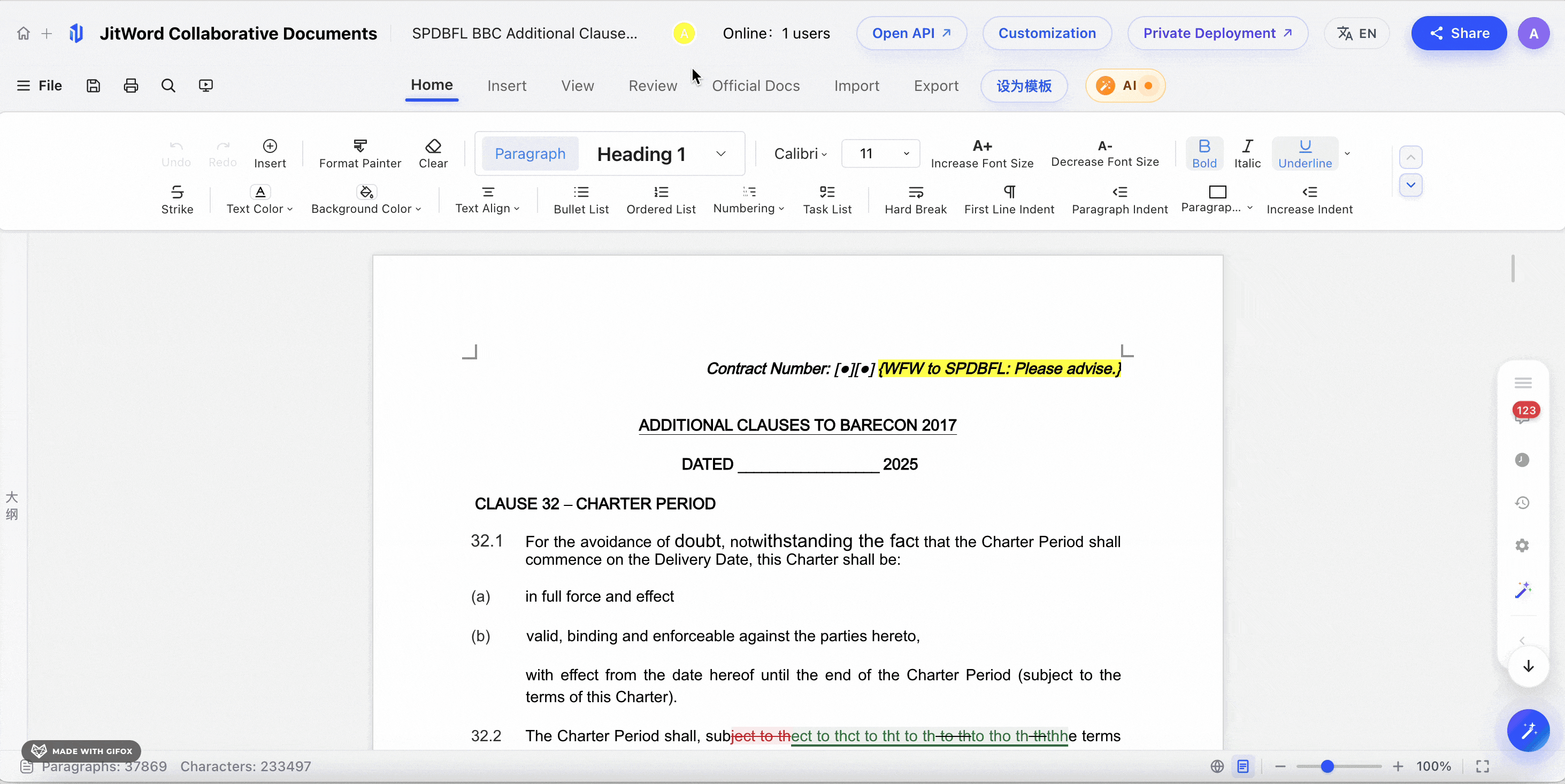The image size is (1565, 784).
Task: Click the 设为模板 template button
Action: click(x=1024, y=86)
